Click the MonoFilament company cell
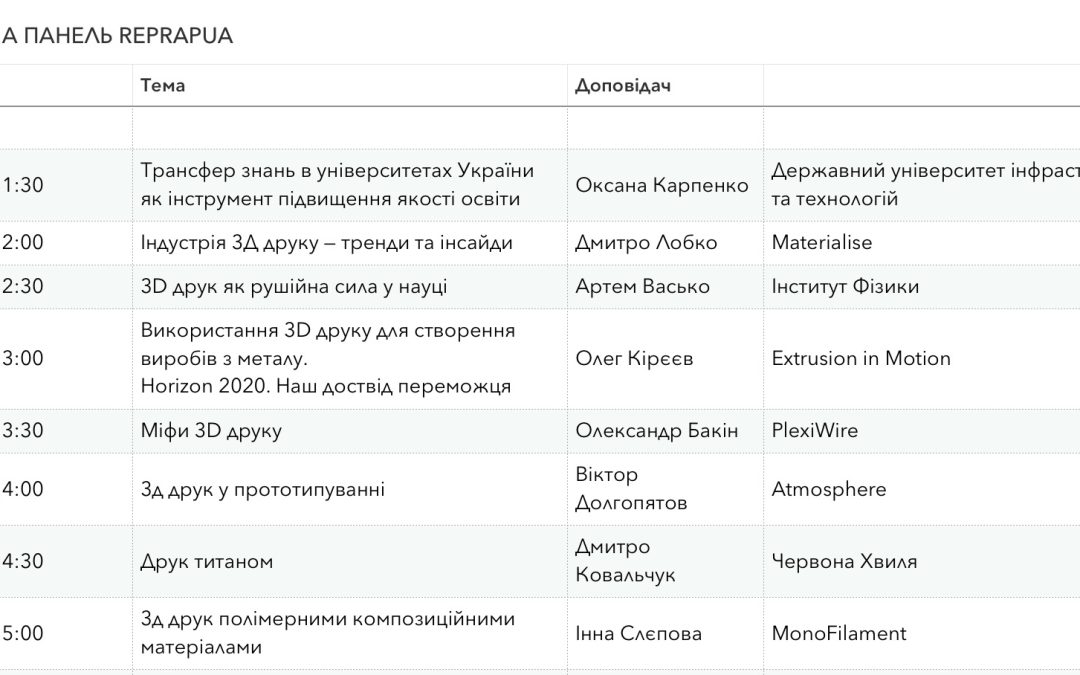The width and height of the screenshot is (1080, 675). 839,633
